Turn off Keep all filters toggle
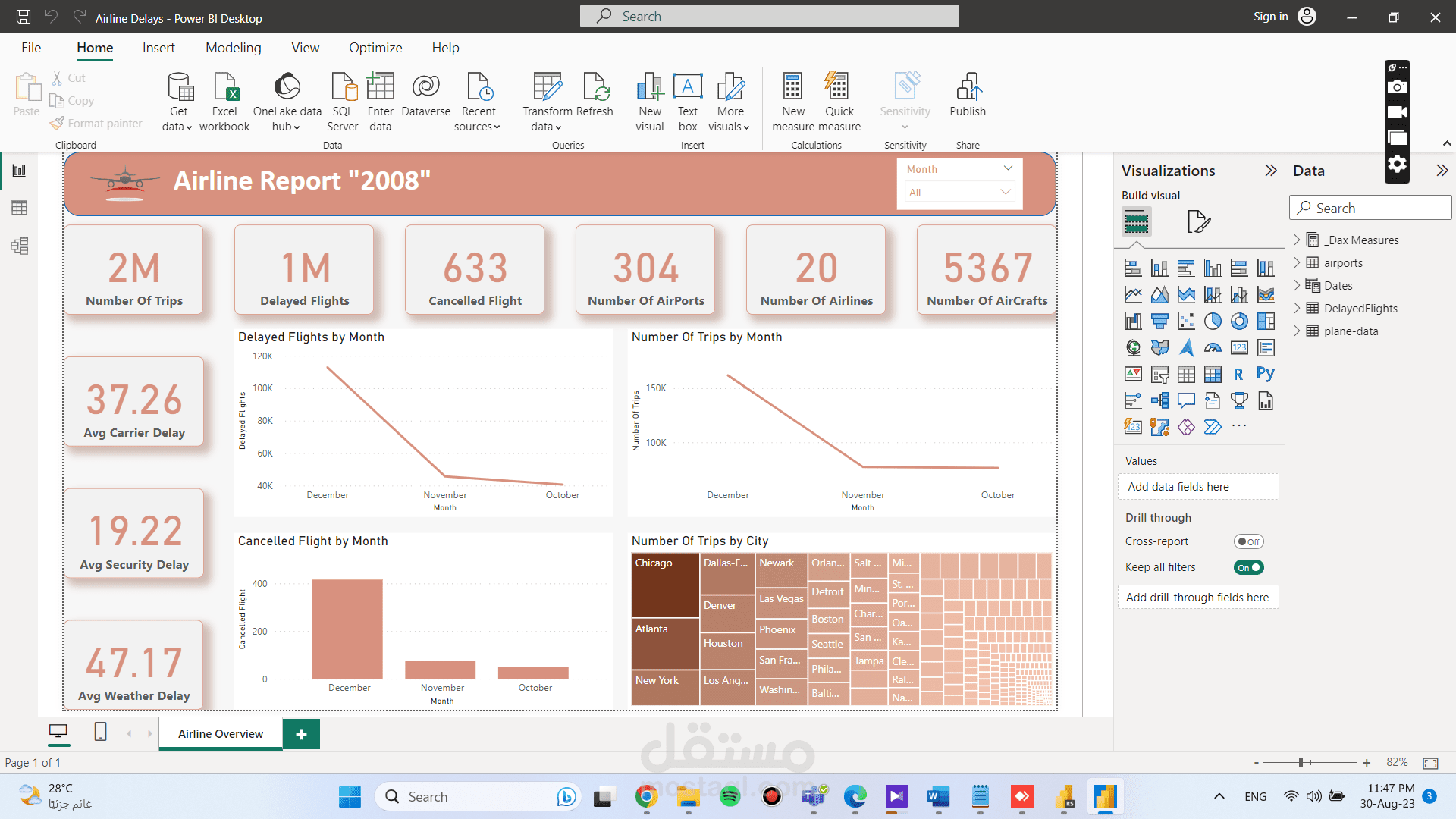The image size is (1456, 819). (1248, 567)
